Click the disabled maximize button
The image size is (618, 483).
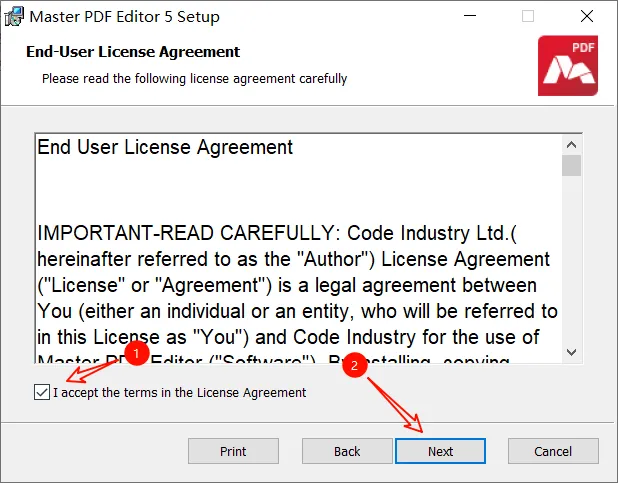coord(528,16)
